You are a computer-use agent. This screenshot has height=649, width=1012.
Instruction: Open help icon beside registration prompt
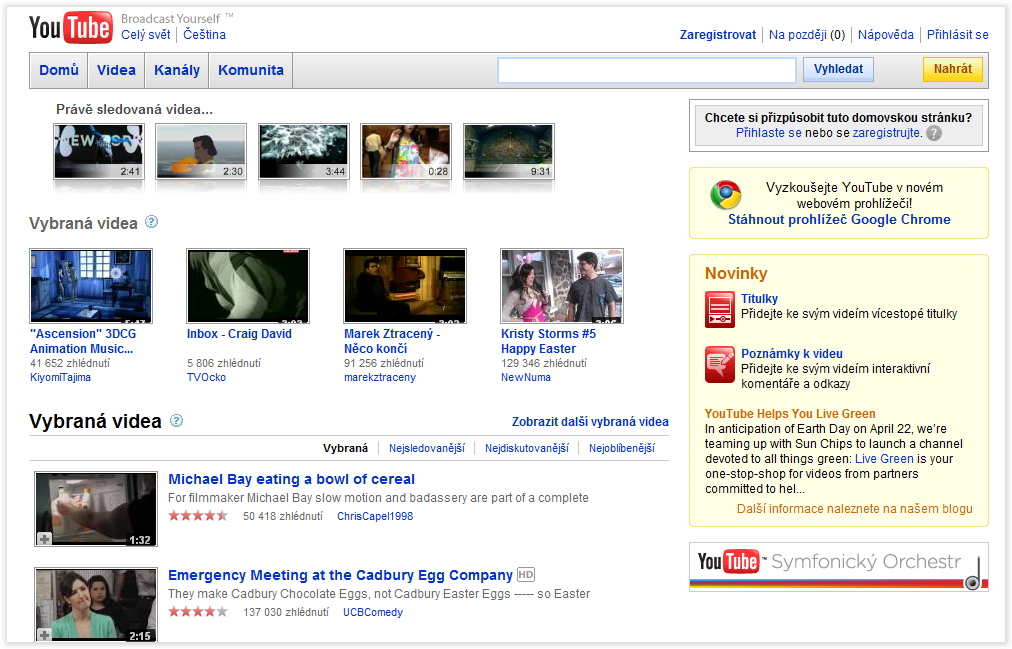click(x=933, y=133)
